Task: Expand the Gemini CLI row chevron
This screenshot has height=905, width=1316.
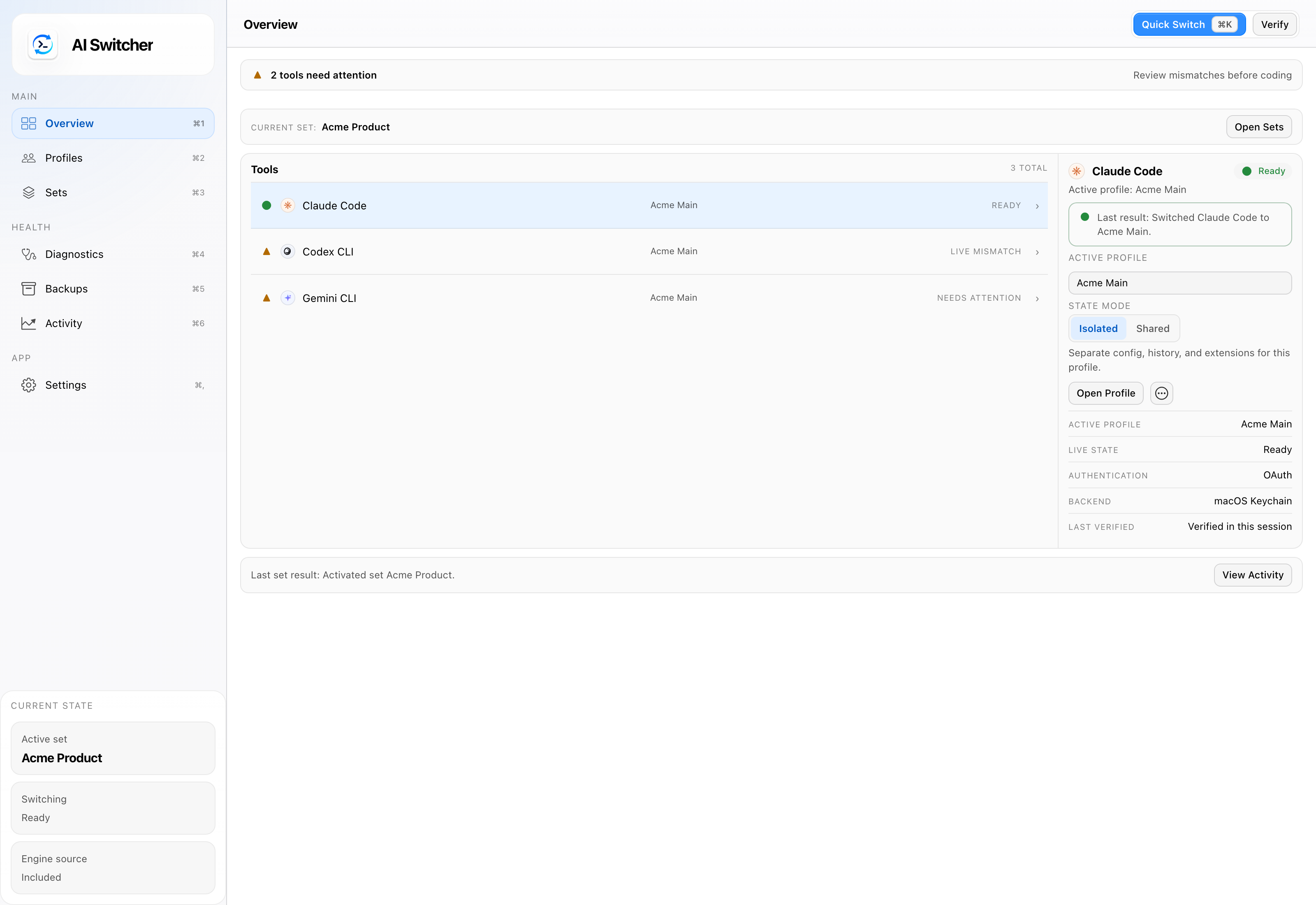Action: click(x=1037, y=298)
